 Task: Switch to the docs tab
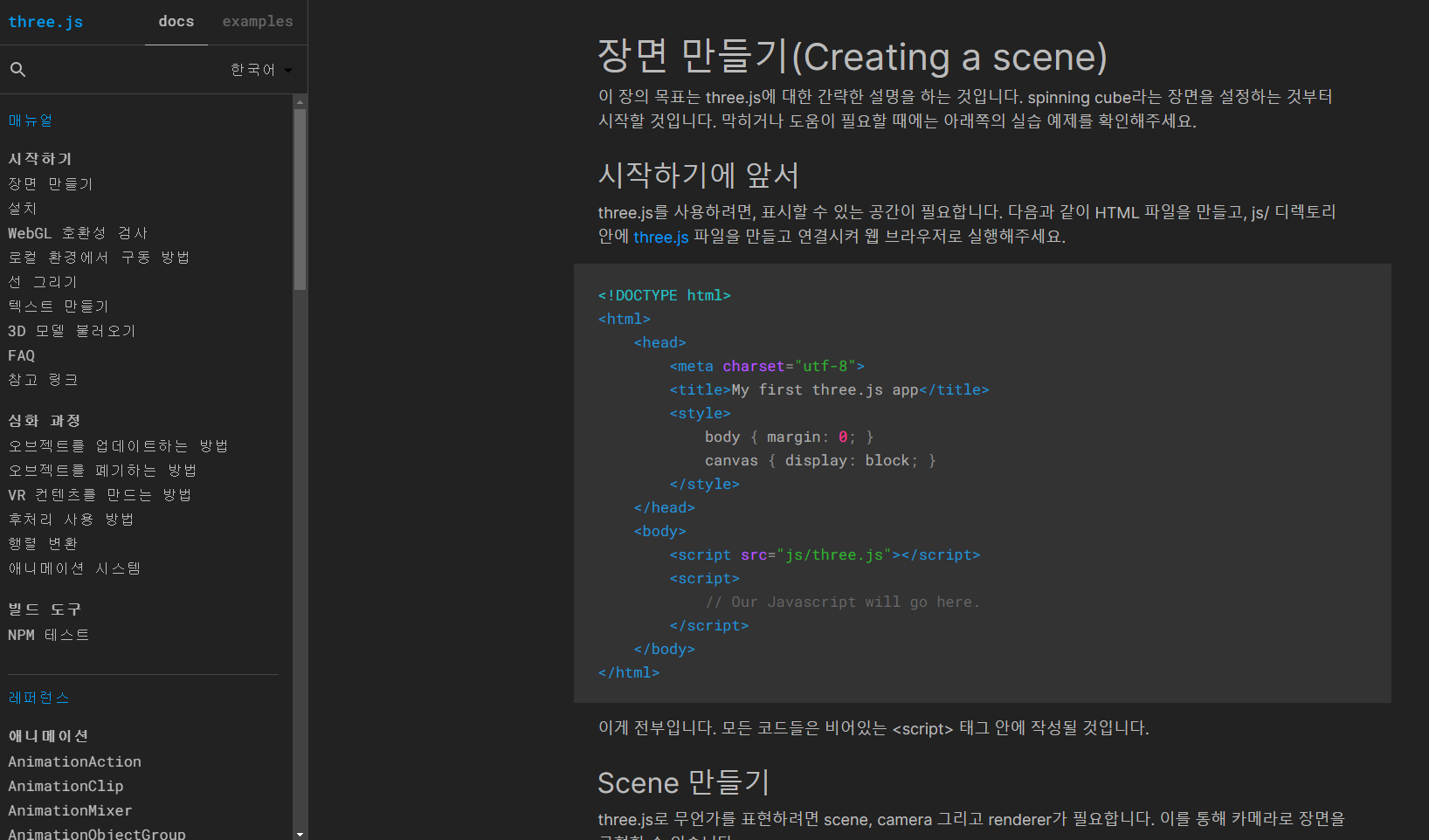click(176, 22)
